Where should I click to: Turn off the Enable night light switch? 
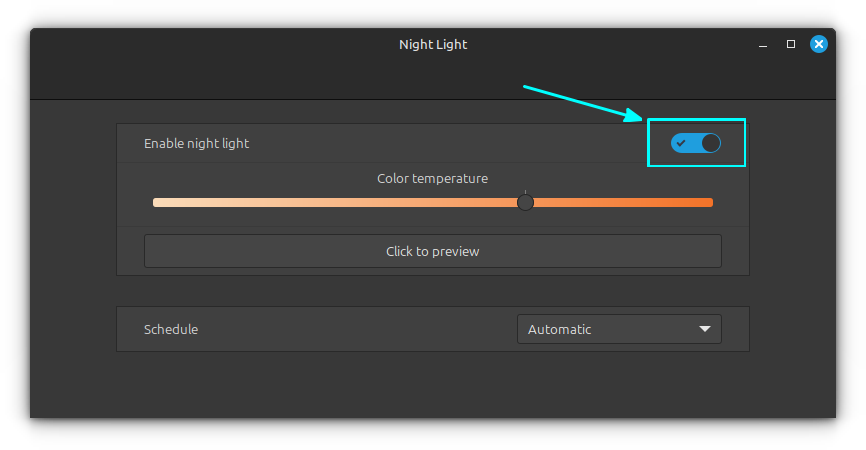(x=695, y=143)
